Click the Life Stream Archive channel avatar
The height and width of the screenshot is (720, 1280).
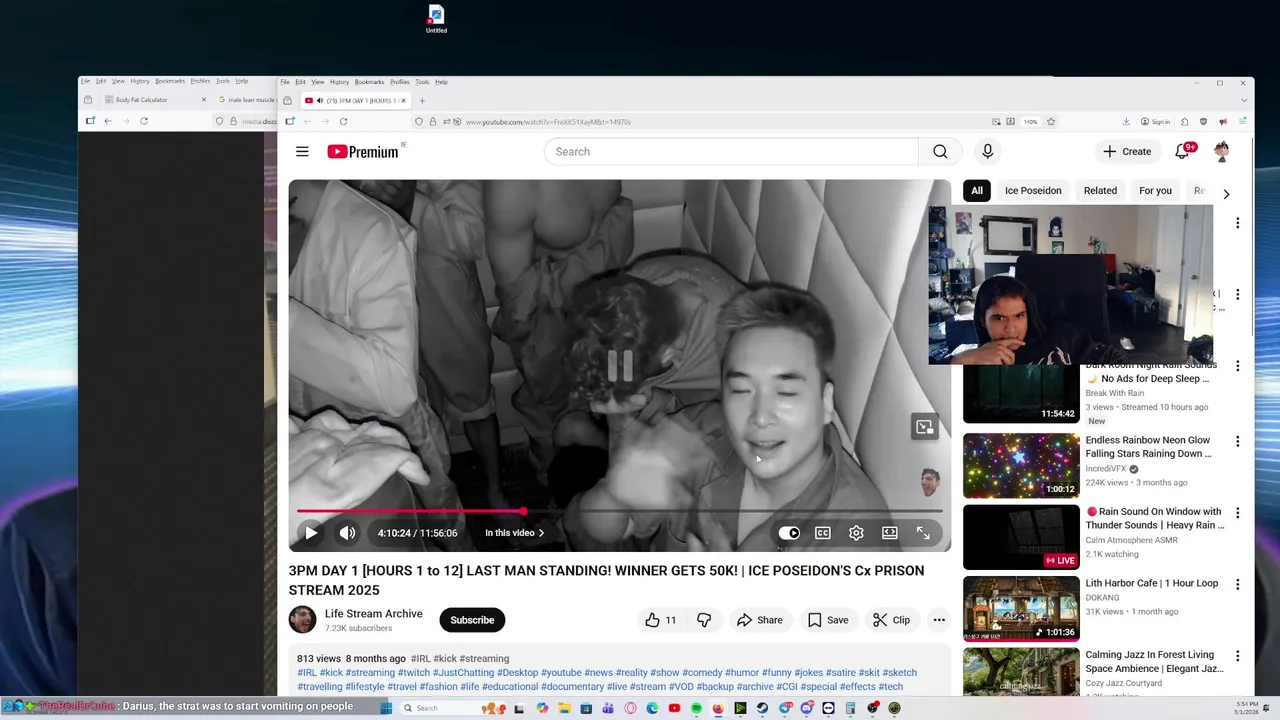[x=302, y=620]
